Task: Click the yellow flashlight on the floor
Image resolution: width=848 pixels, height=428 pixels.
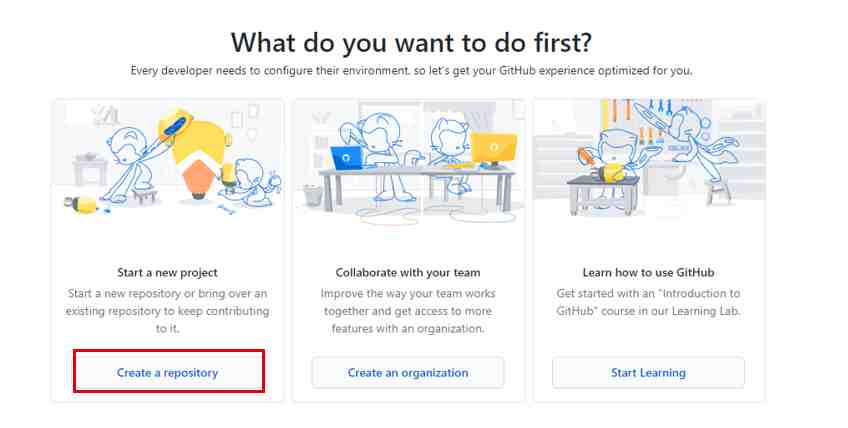Action: tap(82, 205)
